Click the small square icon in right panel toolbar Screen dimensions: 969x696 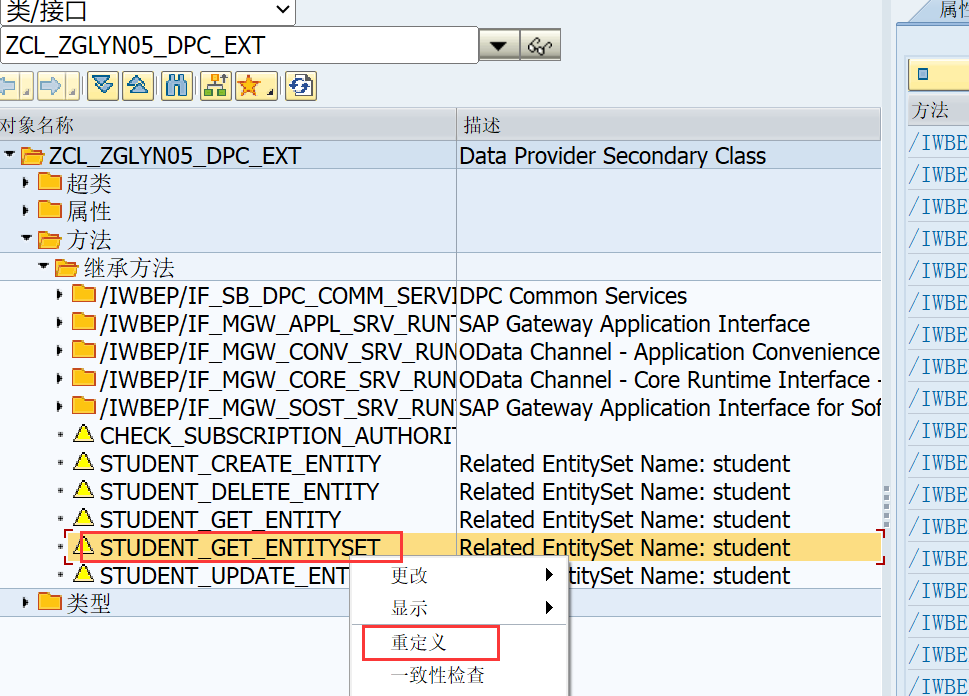pyautogui.click(x=923, y=74)
